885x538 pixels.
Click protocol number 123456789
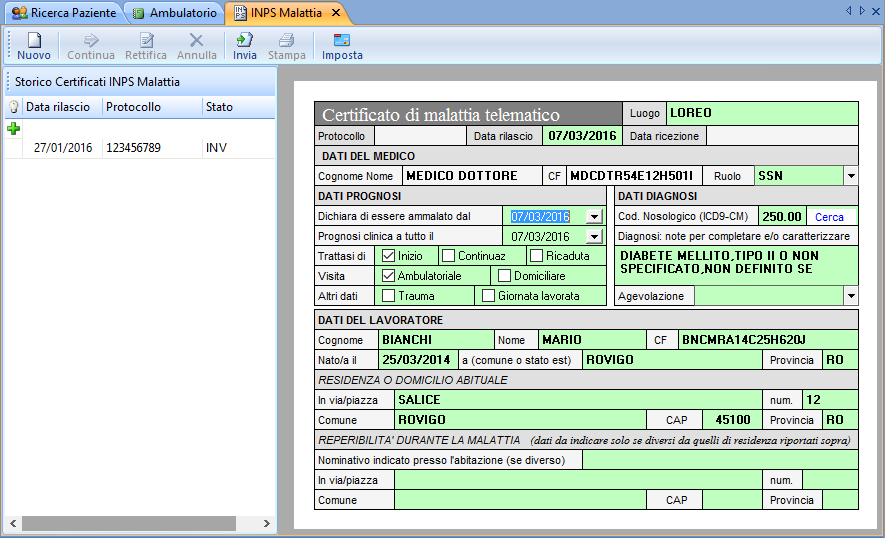click(x=133, y=148)
